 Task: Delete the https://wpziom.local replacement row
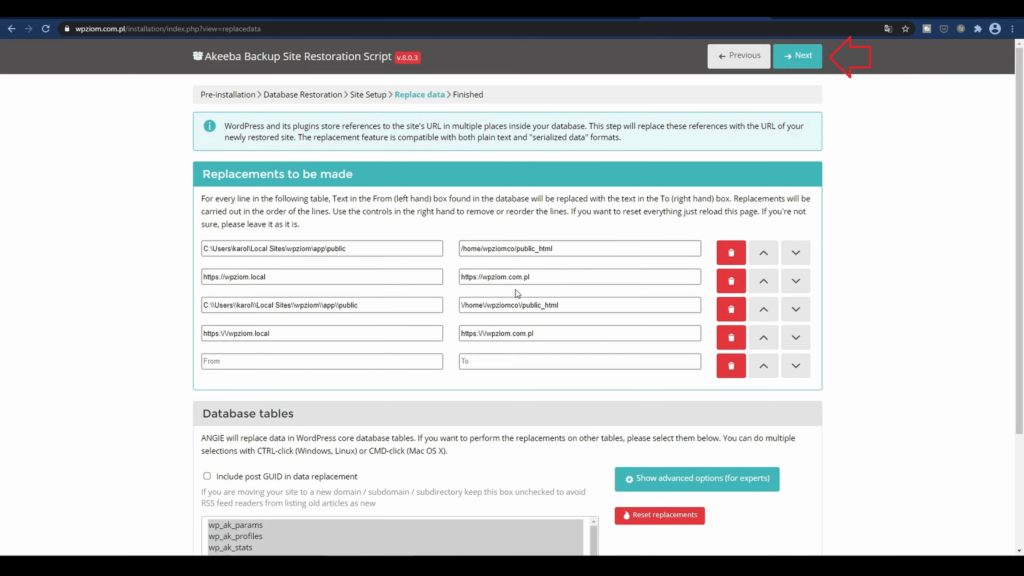tap(731, 281)
